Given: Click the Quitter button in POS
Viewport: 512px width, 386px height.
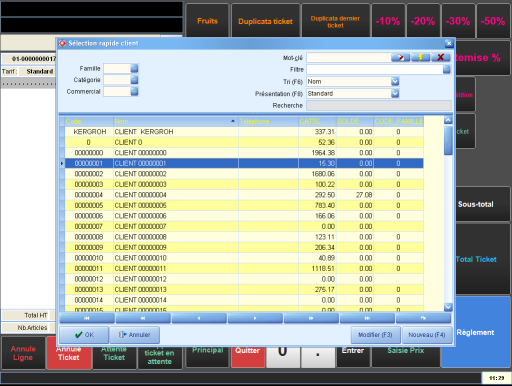Looking at the screenshot, I should 248,356.
